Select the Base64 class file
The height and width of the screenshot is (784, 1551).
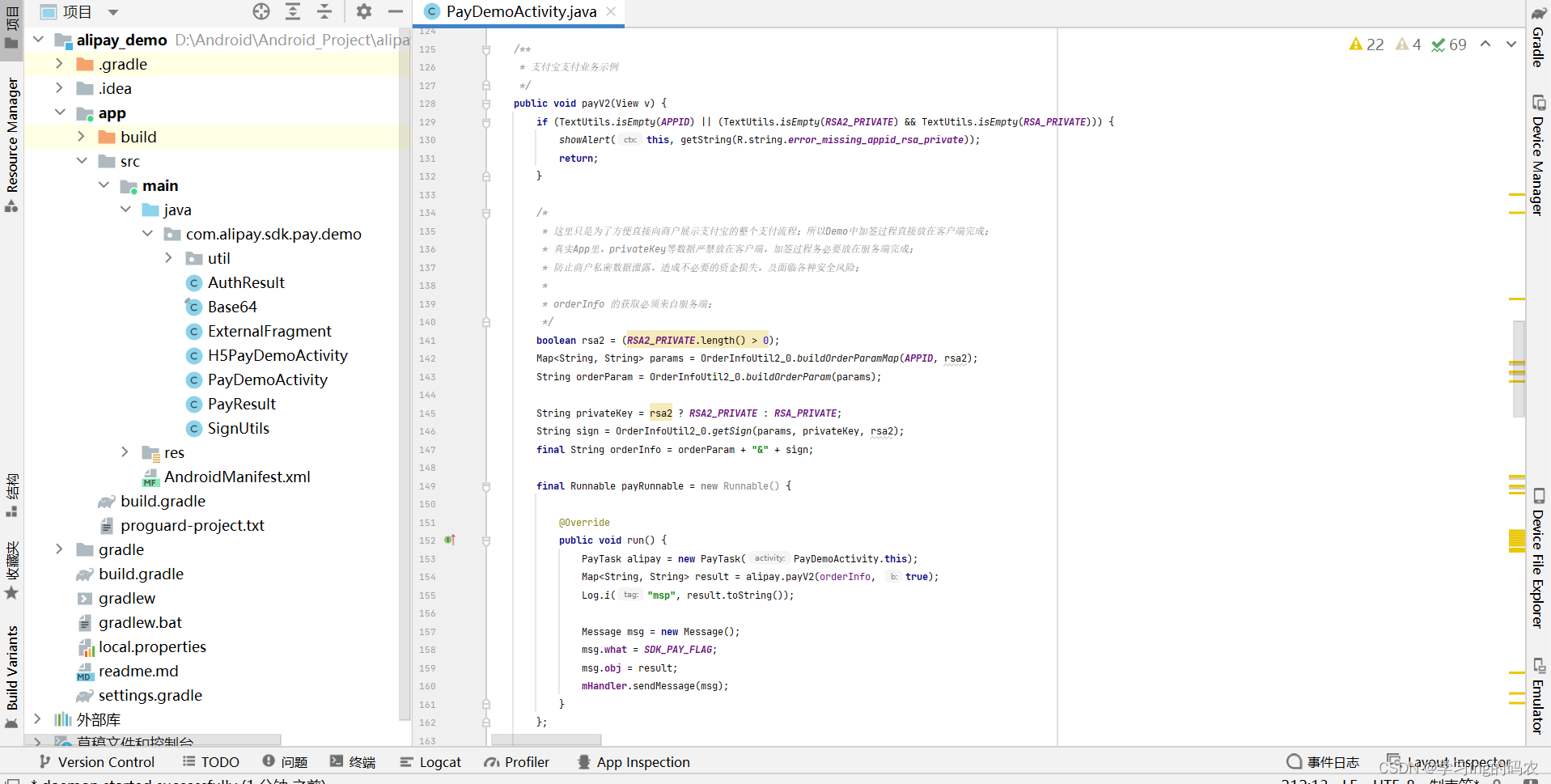[x=232, y=307]
